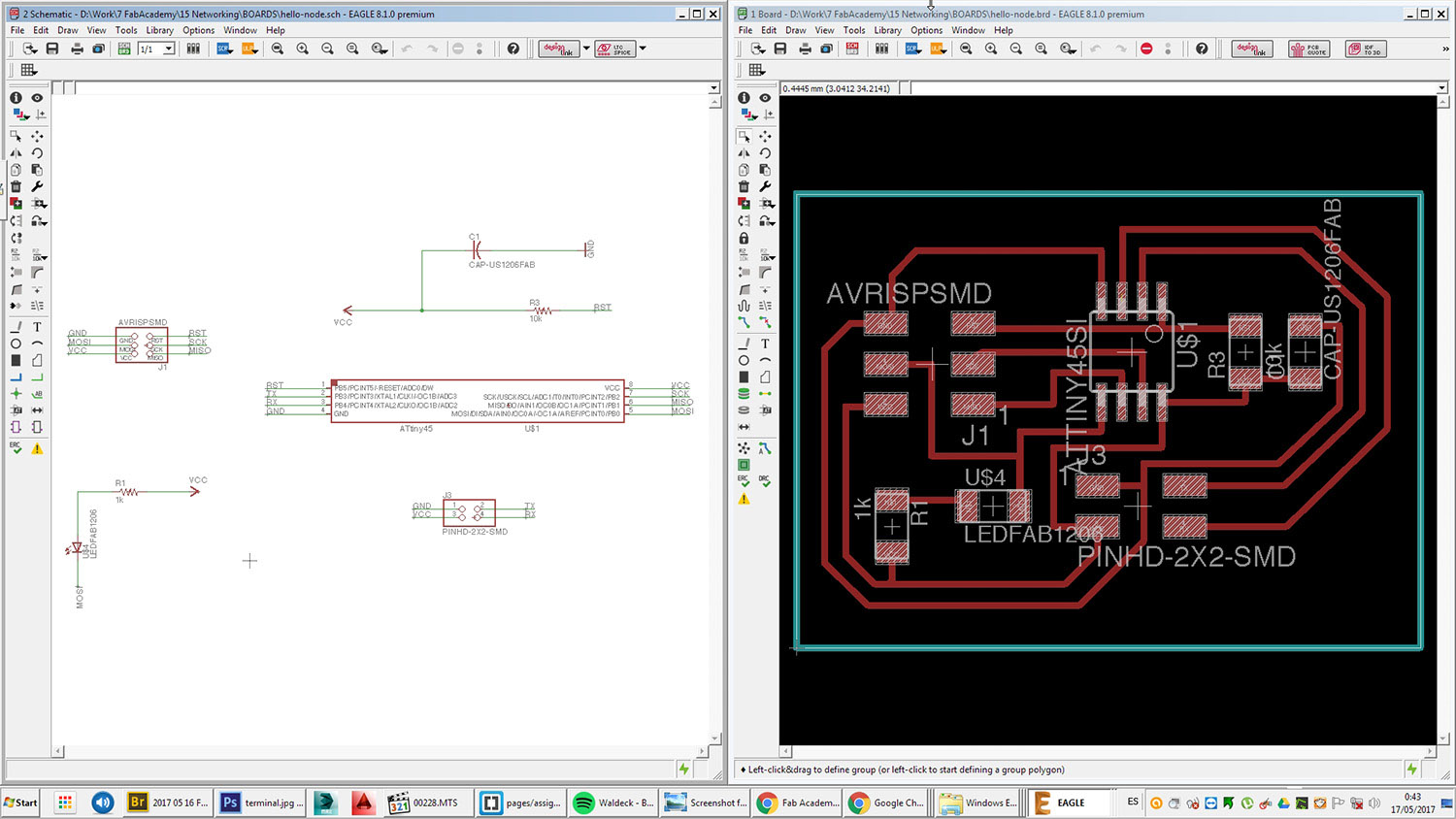This screenshot has height=819, width=1456.
Task: Click IDF to 3D button in board window
Action: coord(1366,49)
